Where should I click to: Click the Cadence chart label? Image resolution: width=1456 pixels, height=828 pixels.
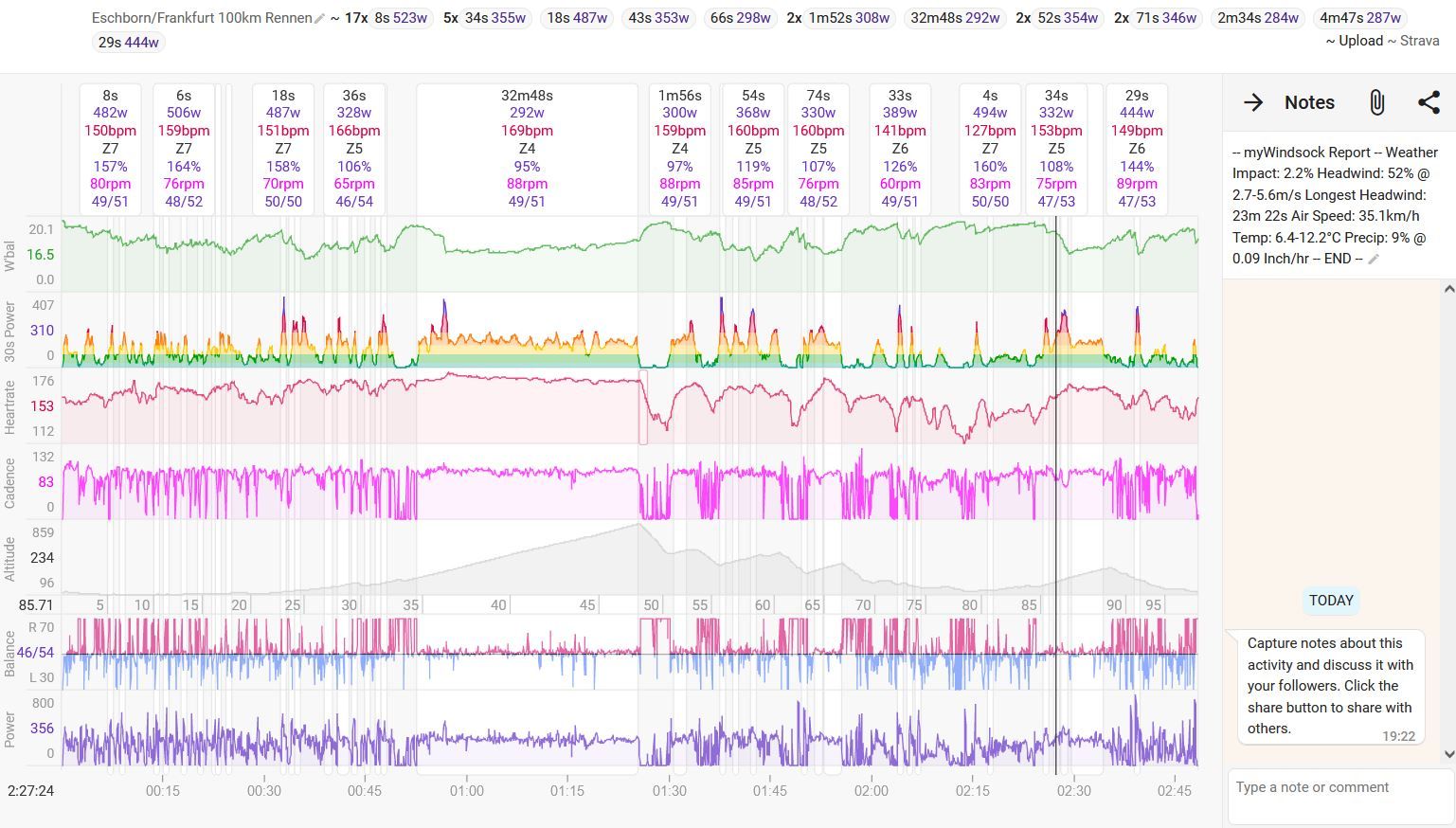[x=9, y=482]
